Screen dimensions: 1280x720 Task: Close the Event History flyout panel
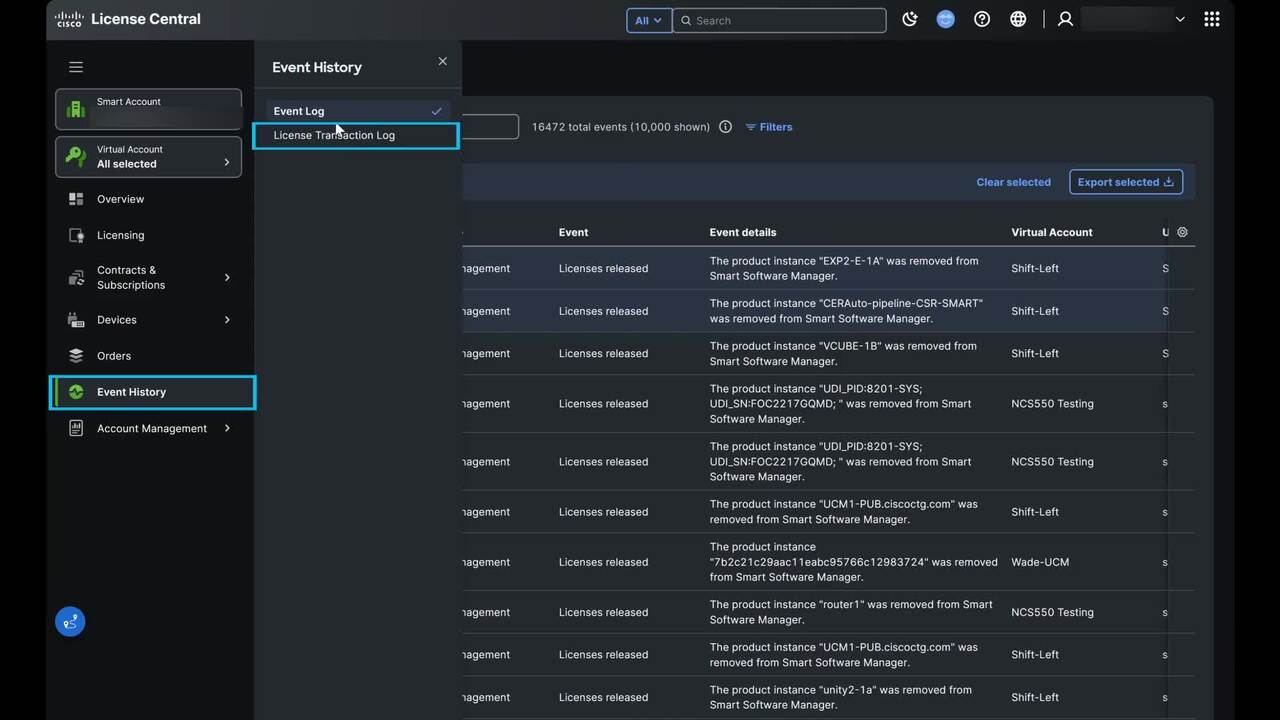pos(442,61)
